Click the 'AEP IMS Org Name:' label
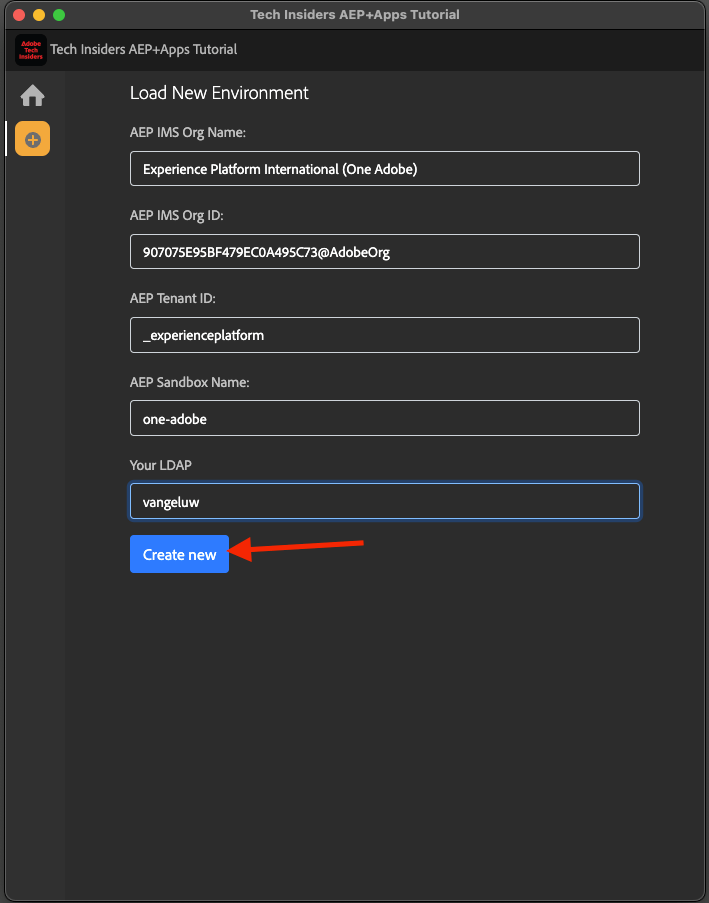The image size is (709, 903). [x=187, y=132]
